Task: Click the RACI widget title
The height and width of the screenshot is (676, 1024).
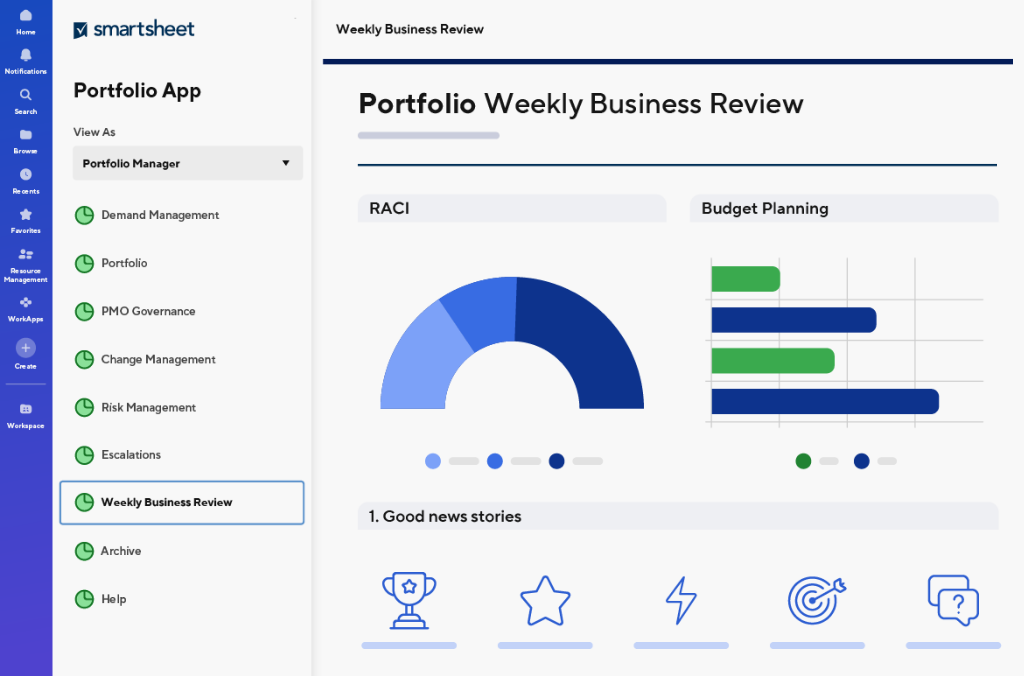Action: point(389,208)
